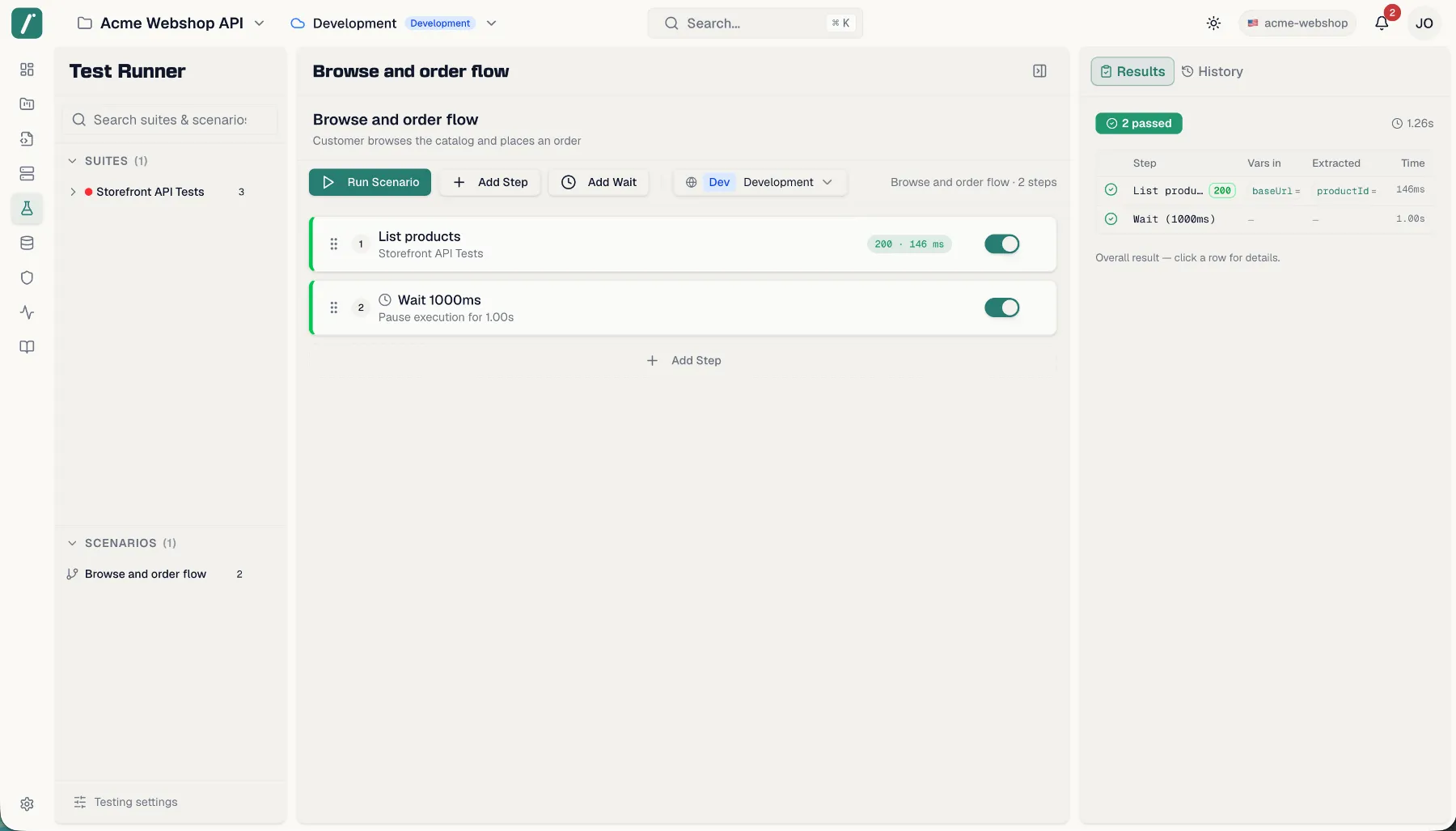This screenshot has height=831, width=1456.
Task: Click the drag handle of Wait 1000ms step
Action: tap(333, 307)
